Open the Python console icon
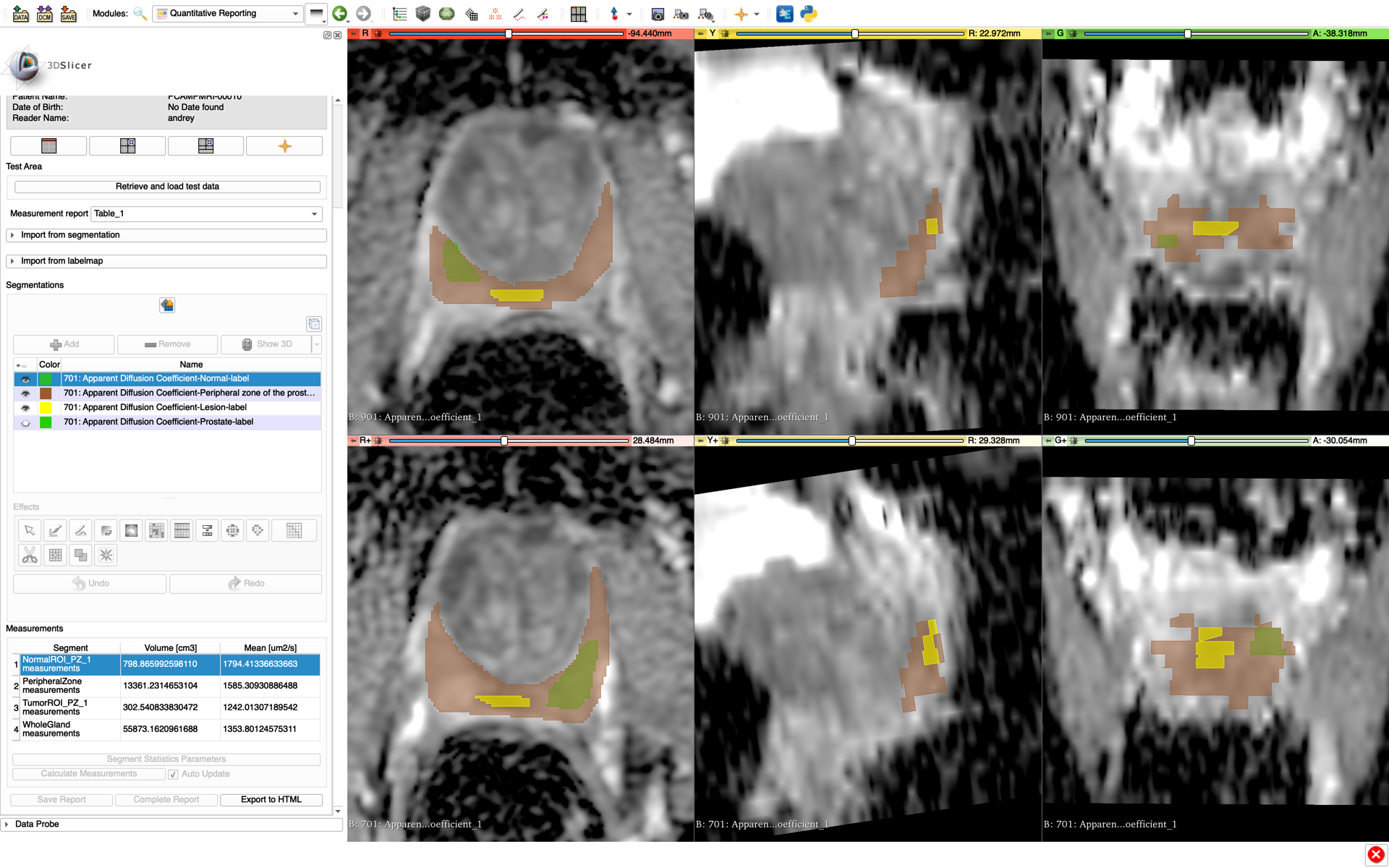Viewport: 1389px width, 868px height. tap(809, 14)
